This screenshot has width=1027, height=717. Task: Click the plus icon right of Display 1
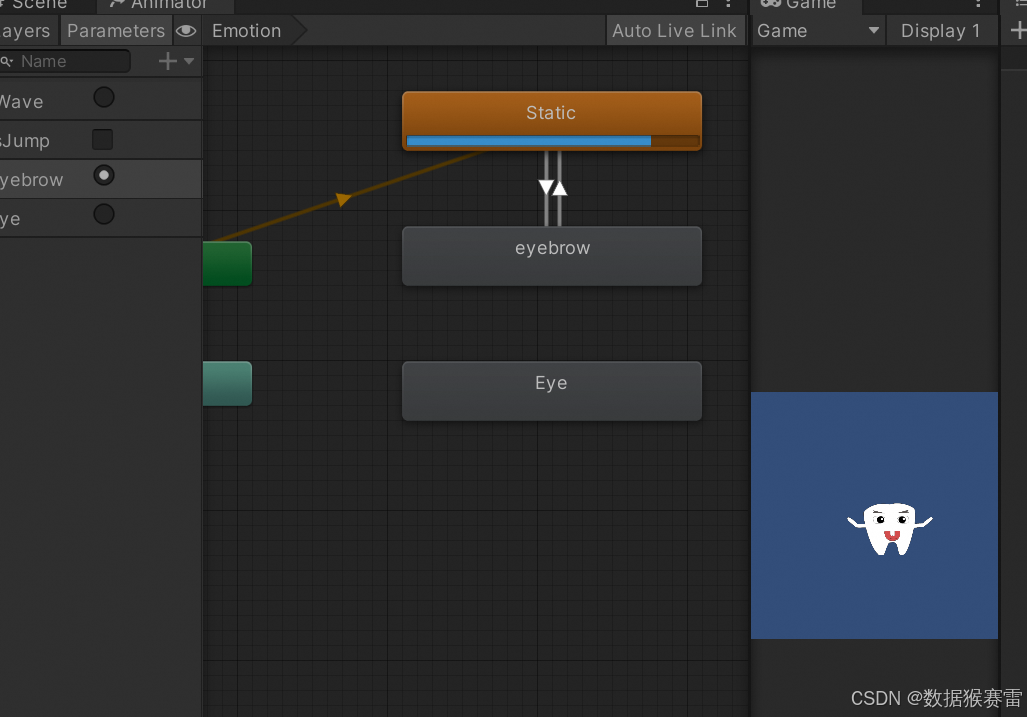tap(1019, 30)
